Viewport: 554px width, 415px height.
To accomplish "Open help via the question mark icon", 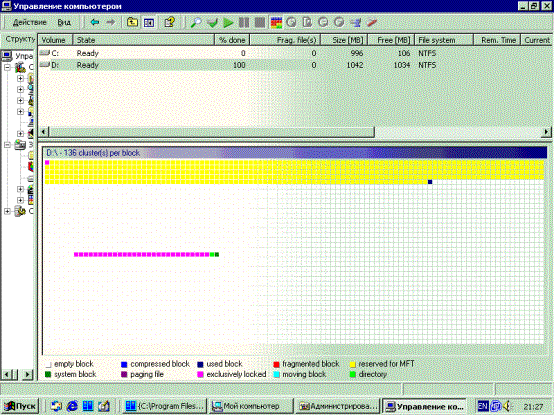I will tap(169, 23).
